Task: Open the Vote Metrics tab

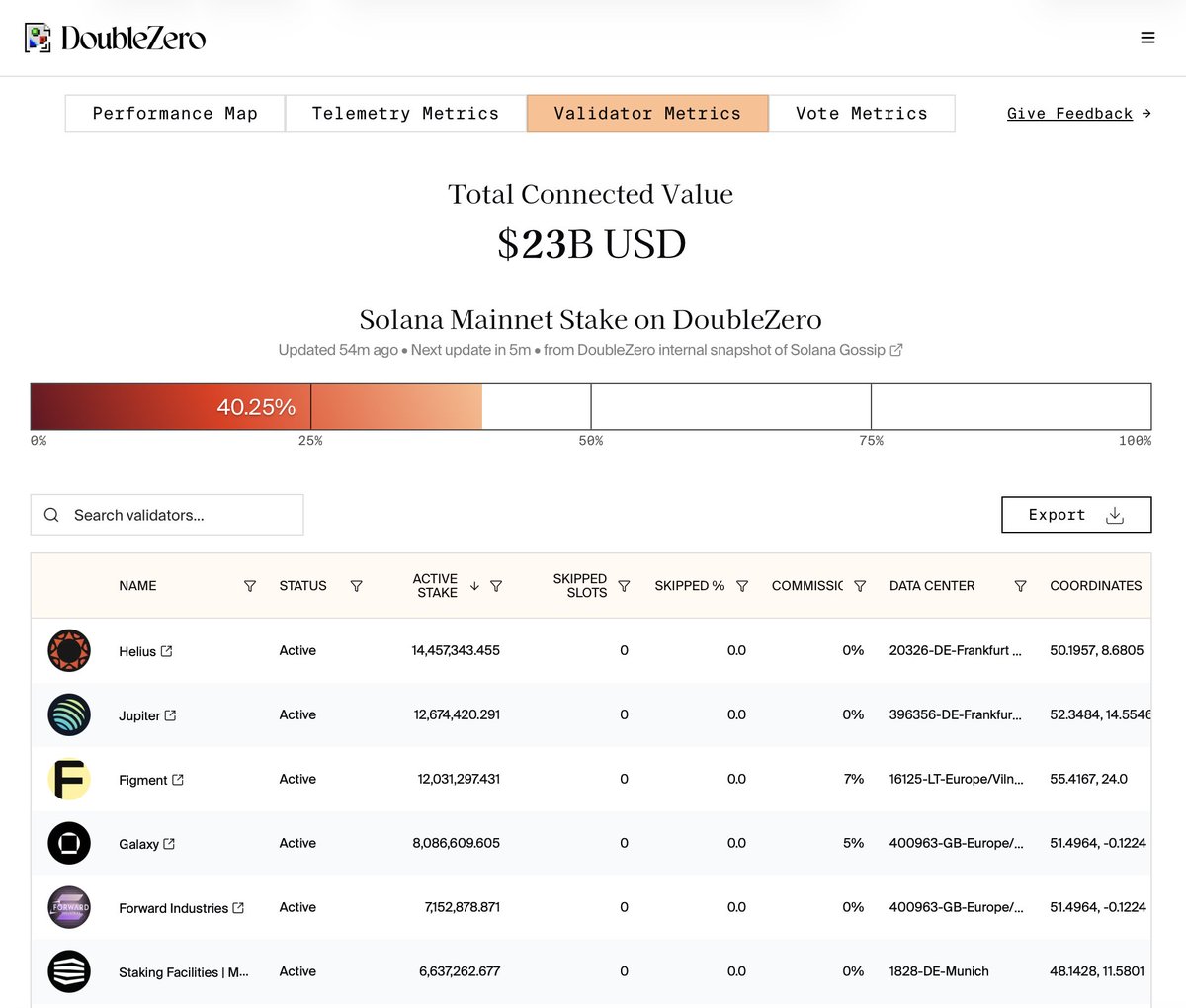Action: [862, 114]
